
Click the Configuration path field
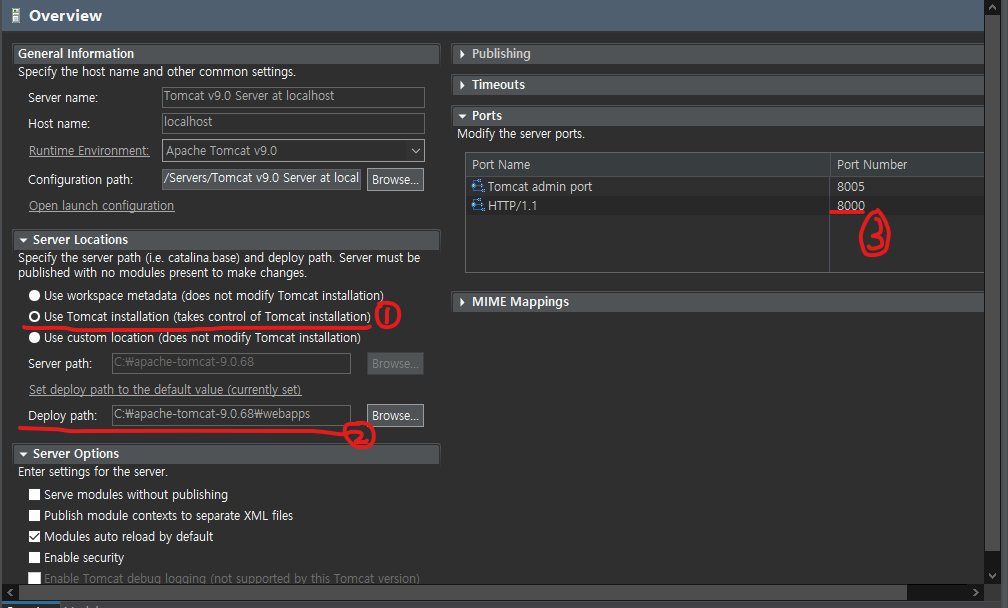click(262, 179)
